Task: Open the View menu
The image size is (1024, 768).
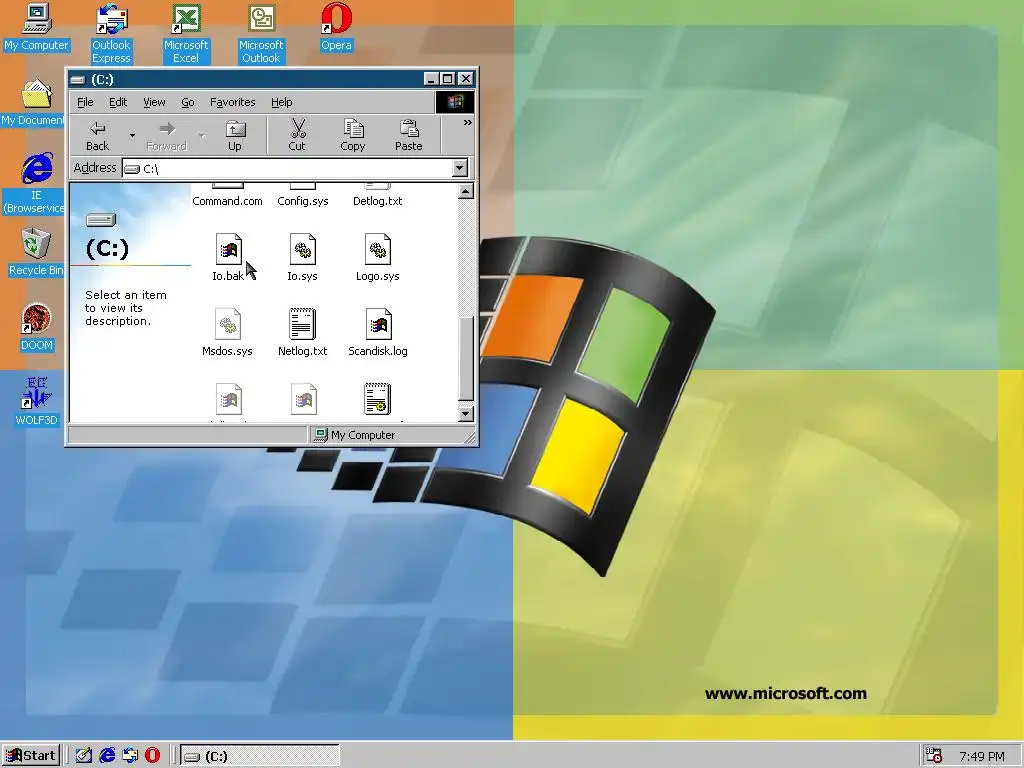Action: 154,102
